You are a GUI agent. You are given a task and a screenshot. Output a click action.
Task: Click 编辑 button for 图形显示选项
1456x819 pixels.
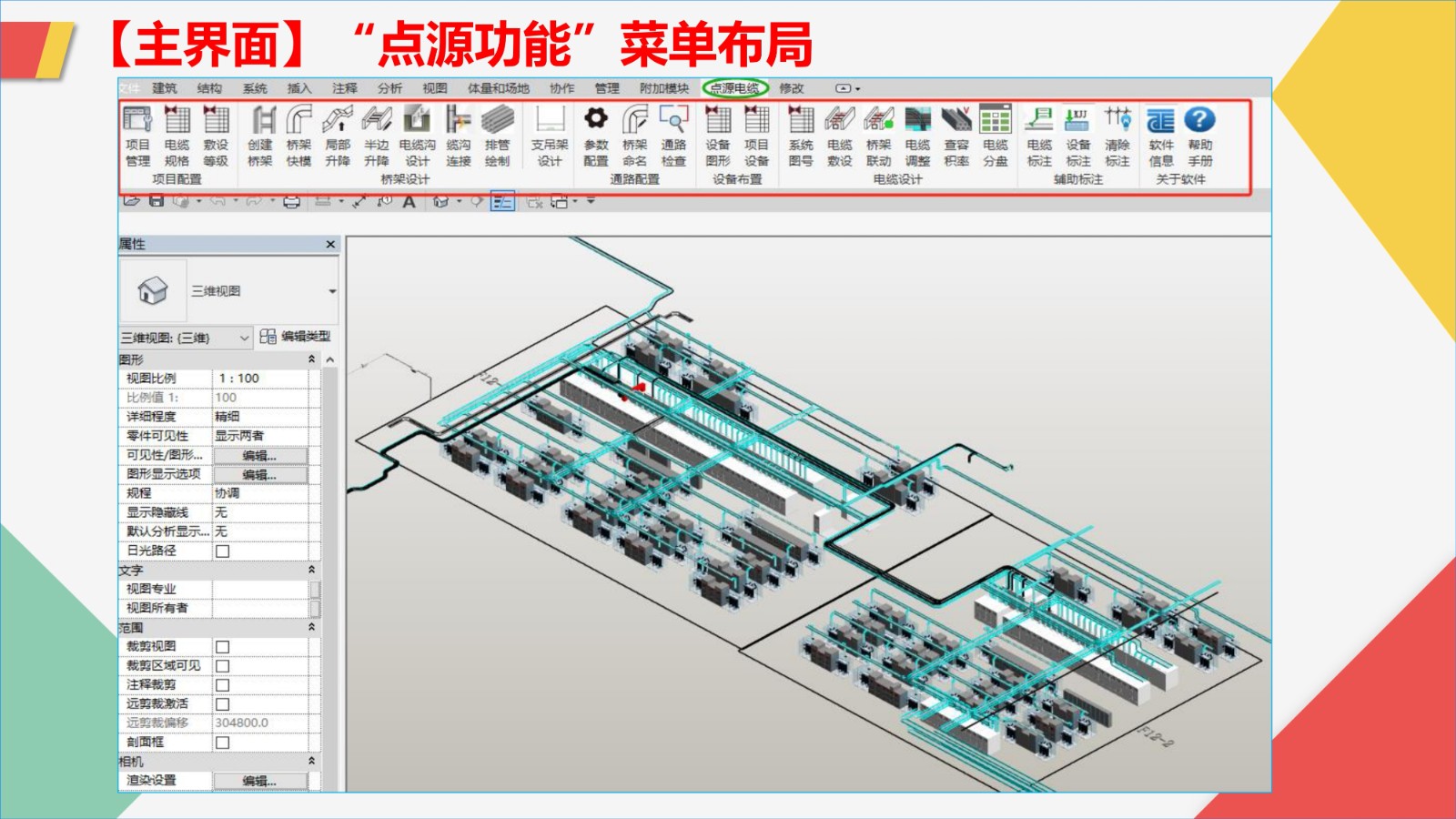259,475
